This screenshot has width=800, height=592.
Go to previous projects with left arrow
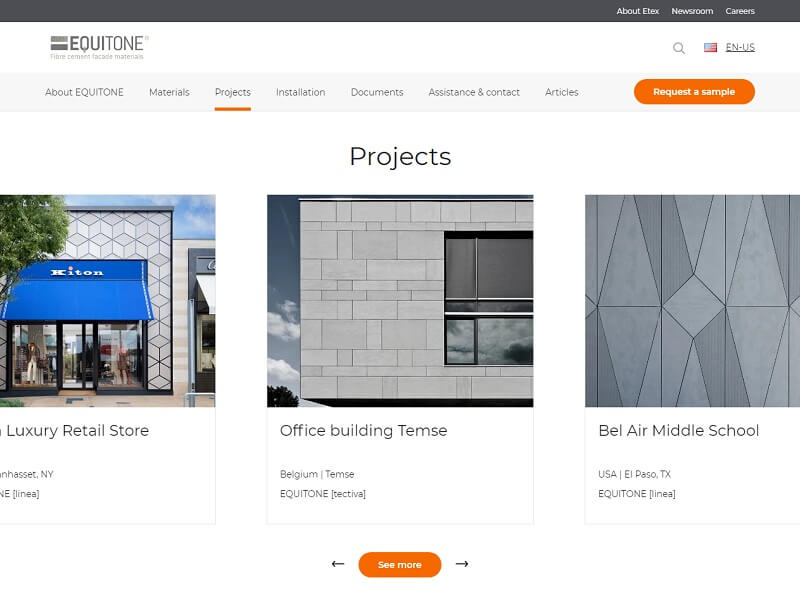tap(338, 564)
